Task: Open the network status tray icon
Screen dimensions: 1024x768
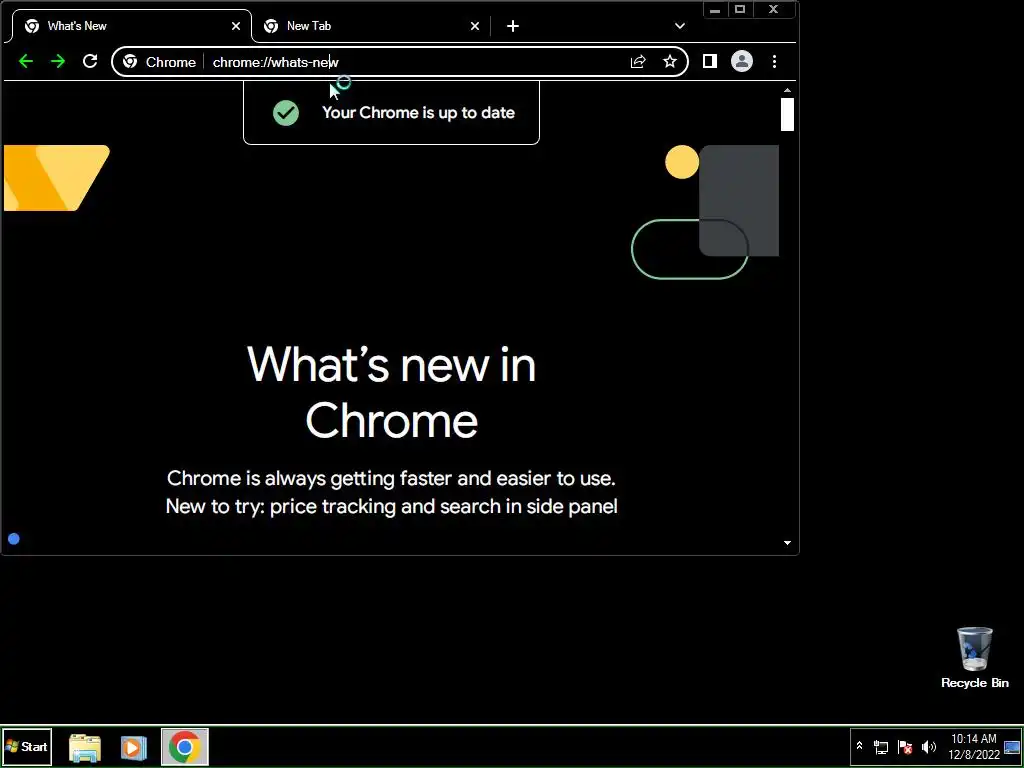Action: tap(881, 747)
